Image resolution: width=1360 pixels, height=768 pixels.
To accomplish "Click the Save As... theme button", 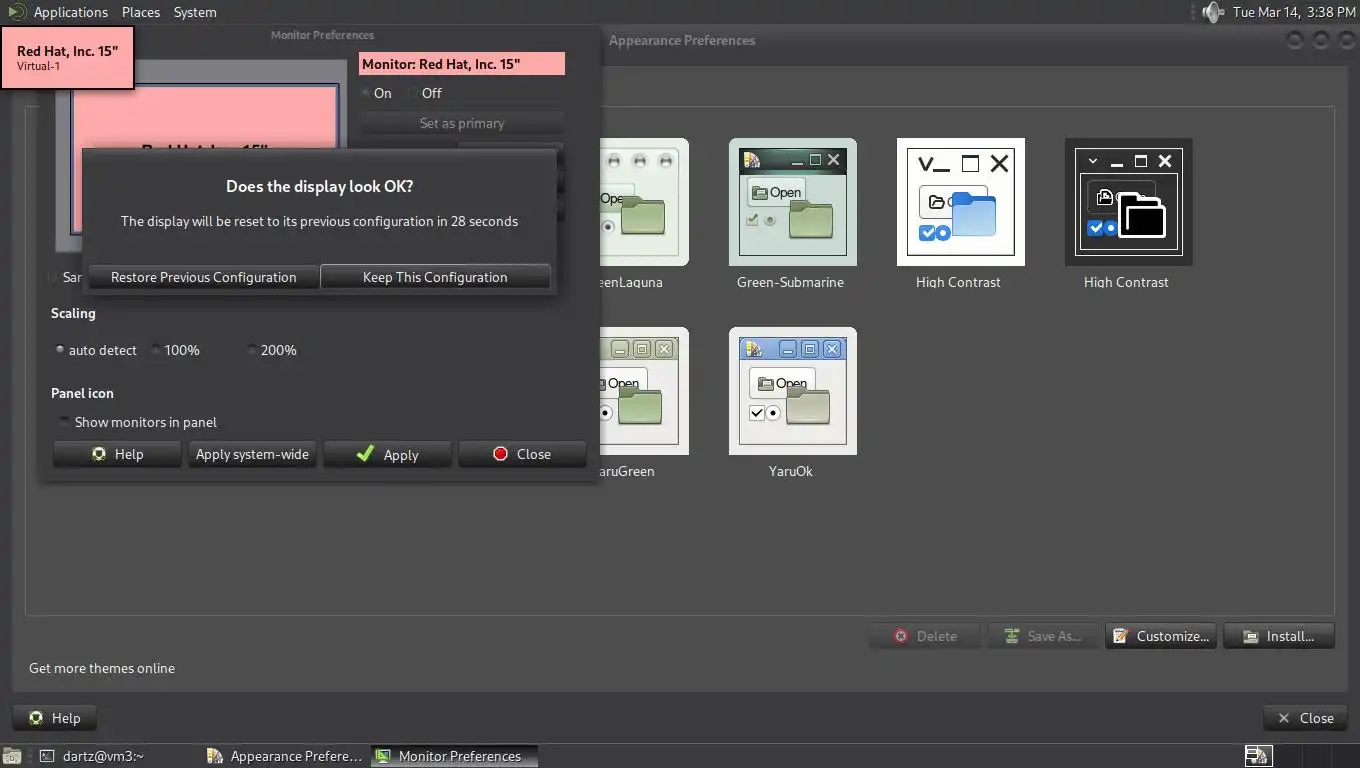I will pos(1043,636).
